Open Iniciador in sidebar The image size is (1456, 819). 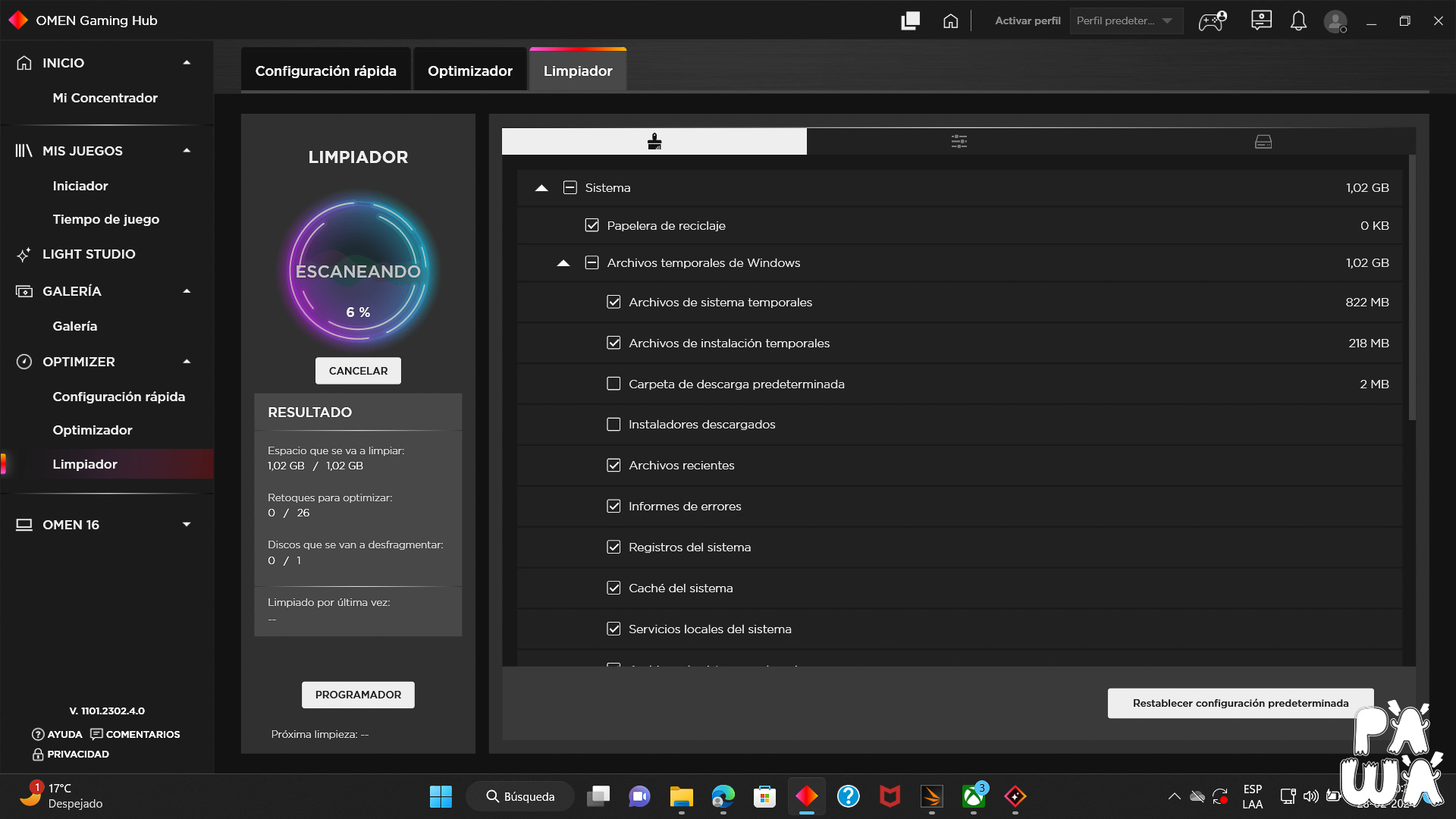(x=80, y=186)
